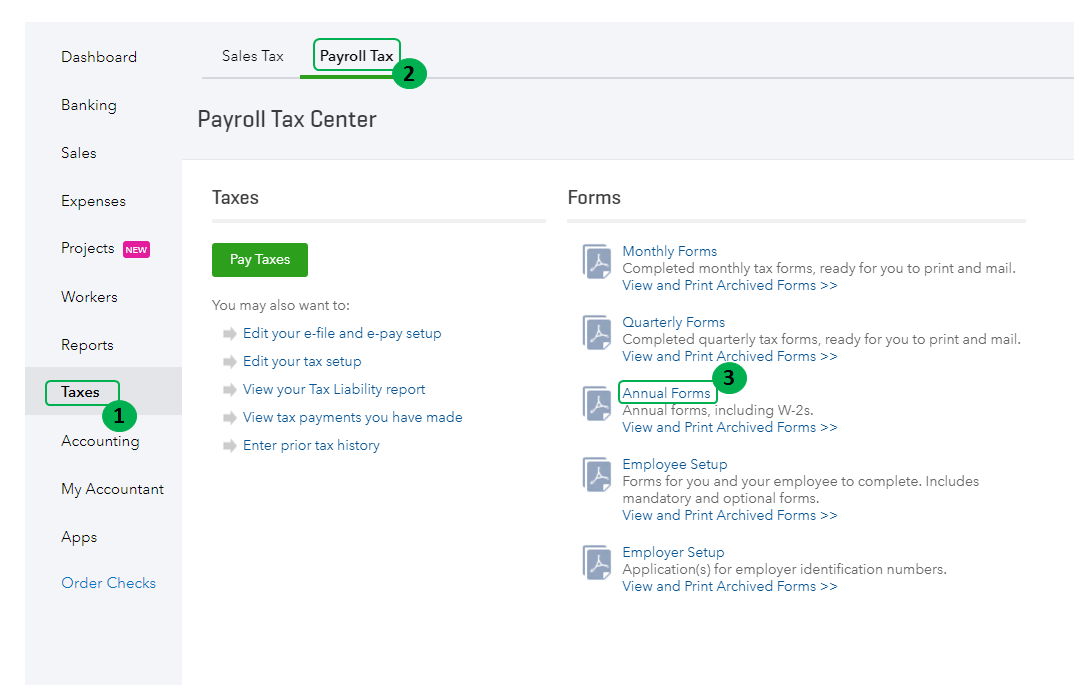Navigate to Workers in the sidebar
Image resolution: width=1087 pixels, height=689 pixels.
pyautogui.click(x=89, y=297)
